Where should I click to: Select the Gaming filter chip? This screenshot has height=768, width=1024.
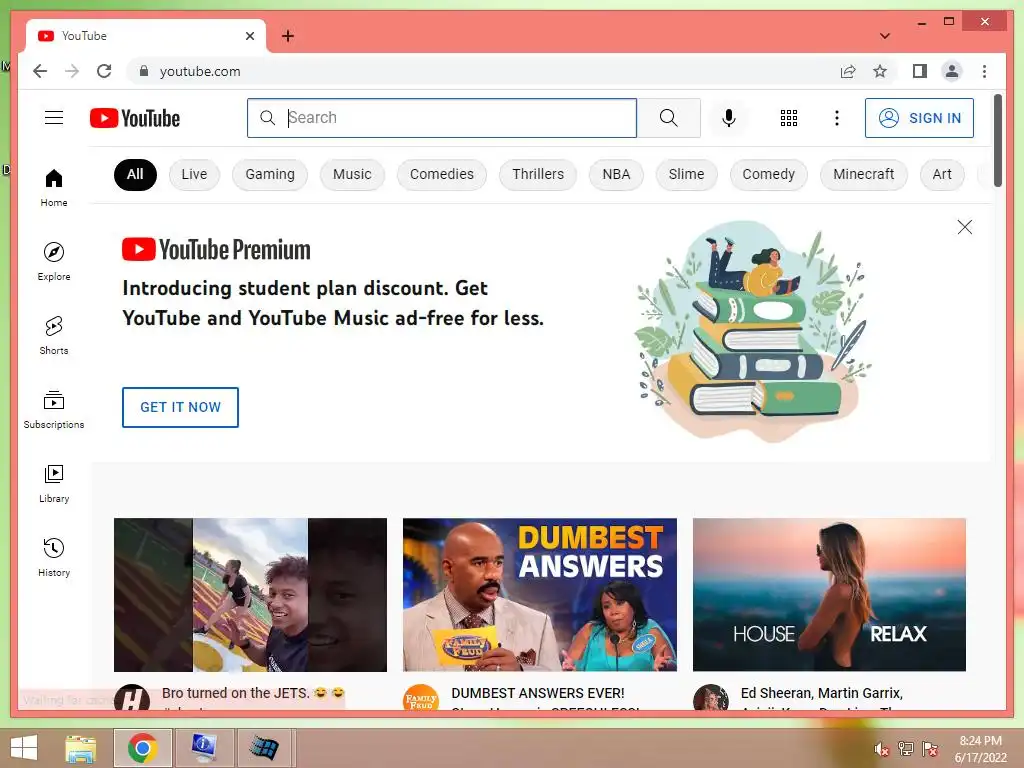270,174
